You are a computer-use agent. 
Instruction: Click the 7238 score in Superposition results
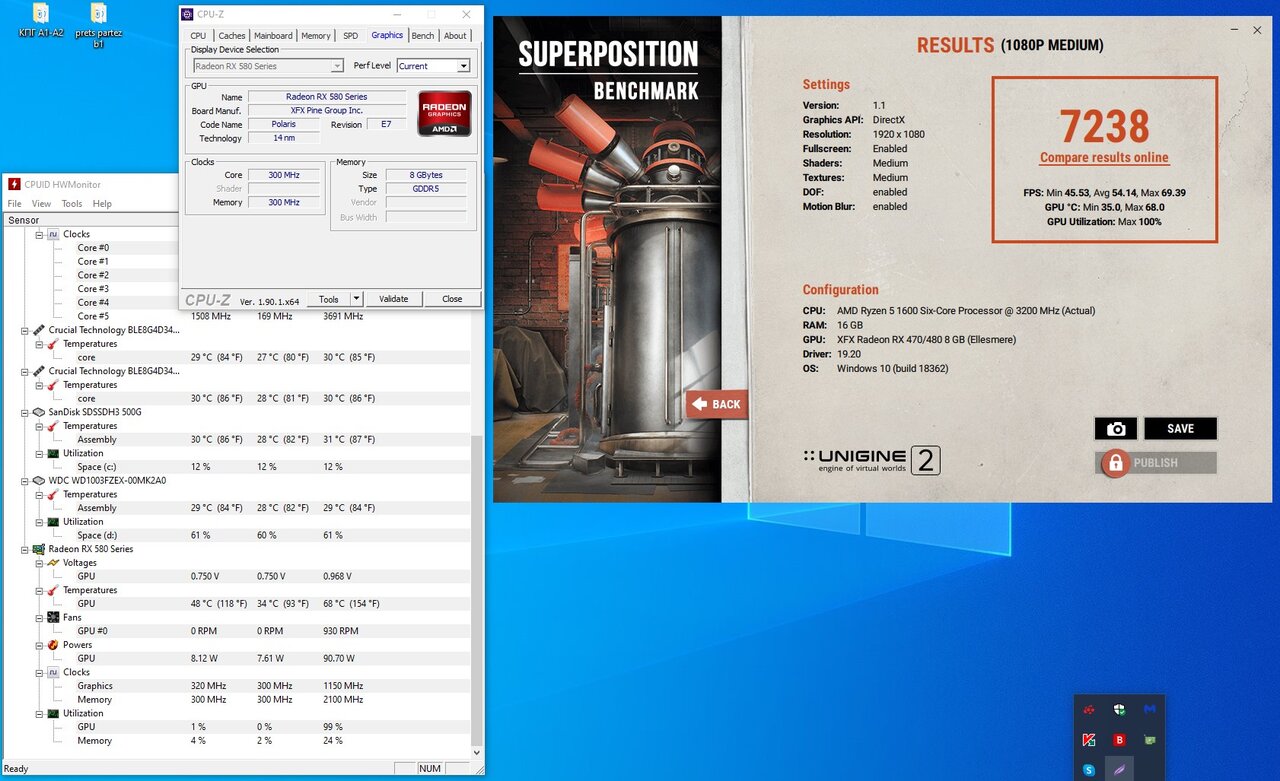tap(1105, 126)
